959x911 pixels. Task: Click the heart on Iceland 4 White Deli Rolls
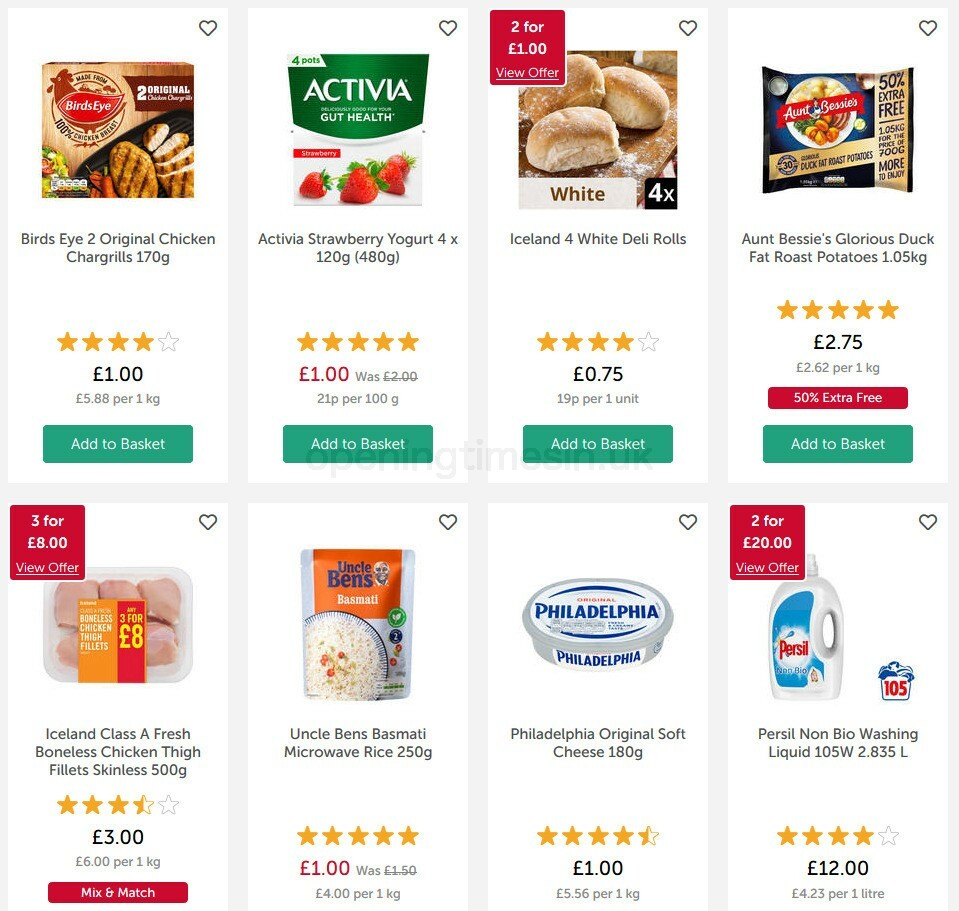[688, 28]
